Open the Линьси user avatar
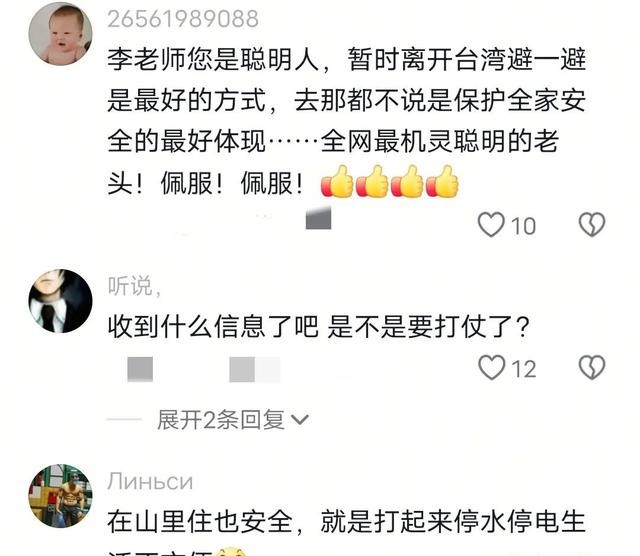640x556 pixels. coord(60,496)
